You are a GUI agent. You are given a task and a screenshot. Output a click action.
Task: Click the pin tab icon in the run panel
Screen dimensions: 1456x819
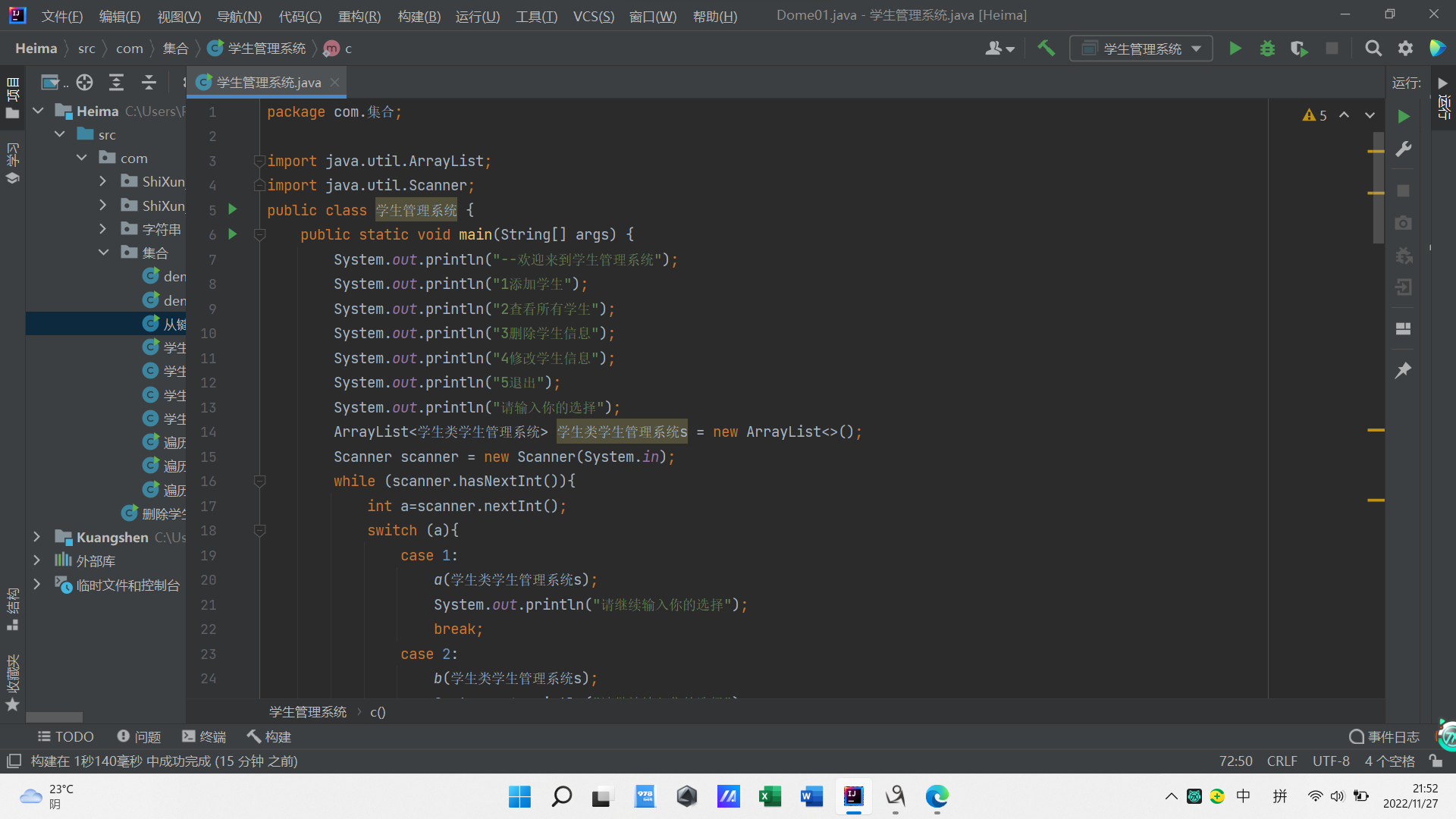(1403, 370)
